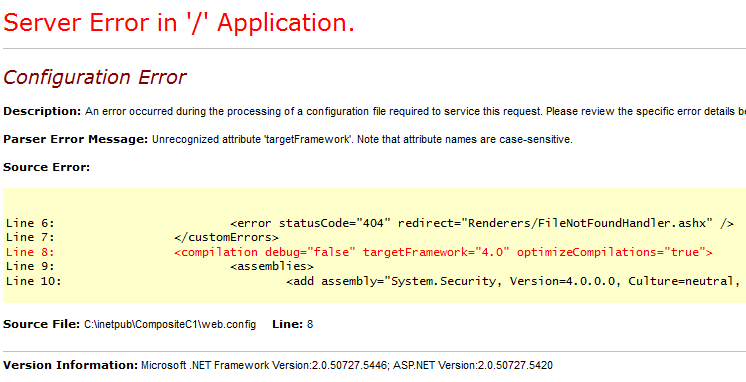746x382 pixels.
Task: Click the 'Version Information:' label
Action: pos(70,366)
